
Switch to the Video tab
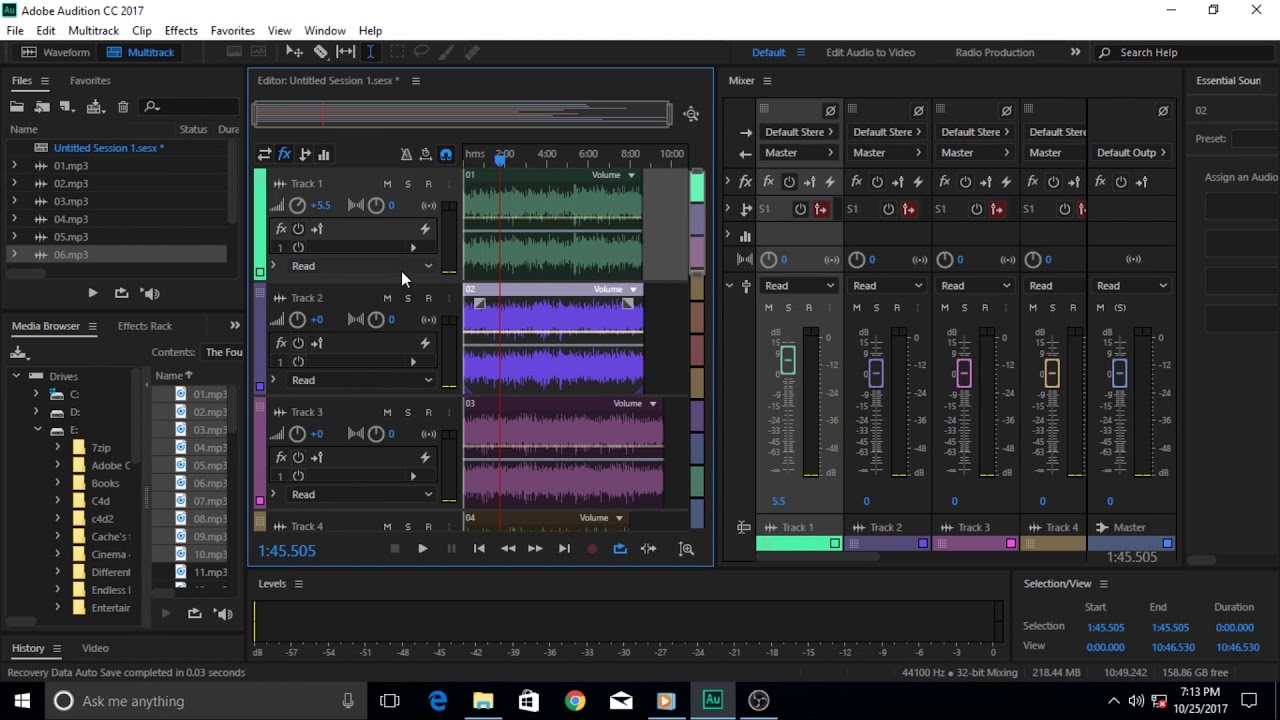coord(95,648)
